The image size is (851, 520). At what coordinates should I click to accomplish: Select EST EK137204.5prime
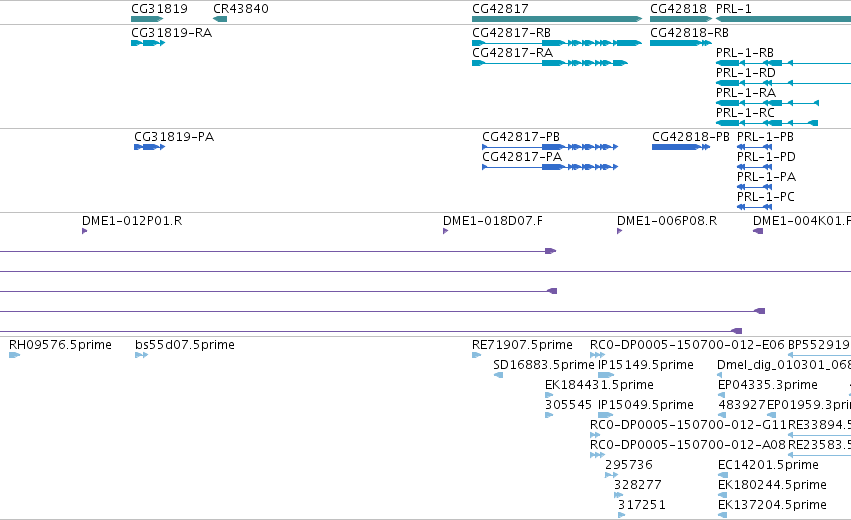pos(722,516)
